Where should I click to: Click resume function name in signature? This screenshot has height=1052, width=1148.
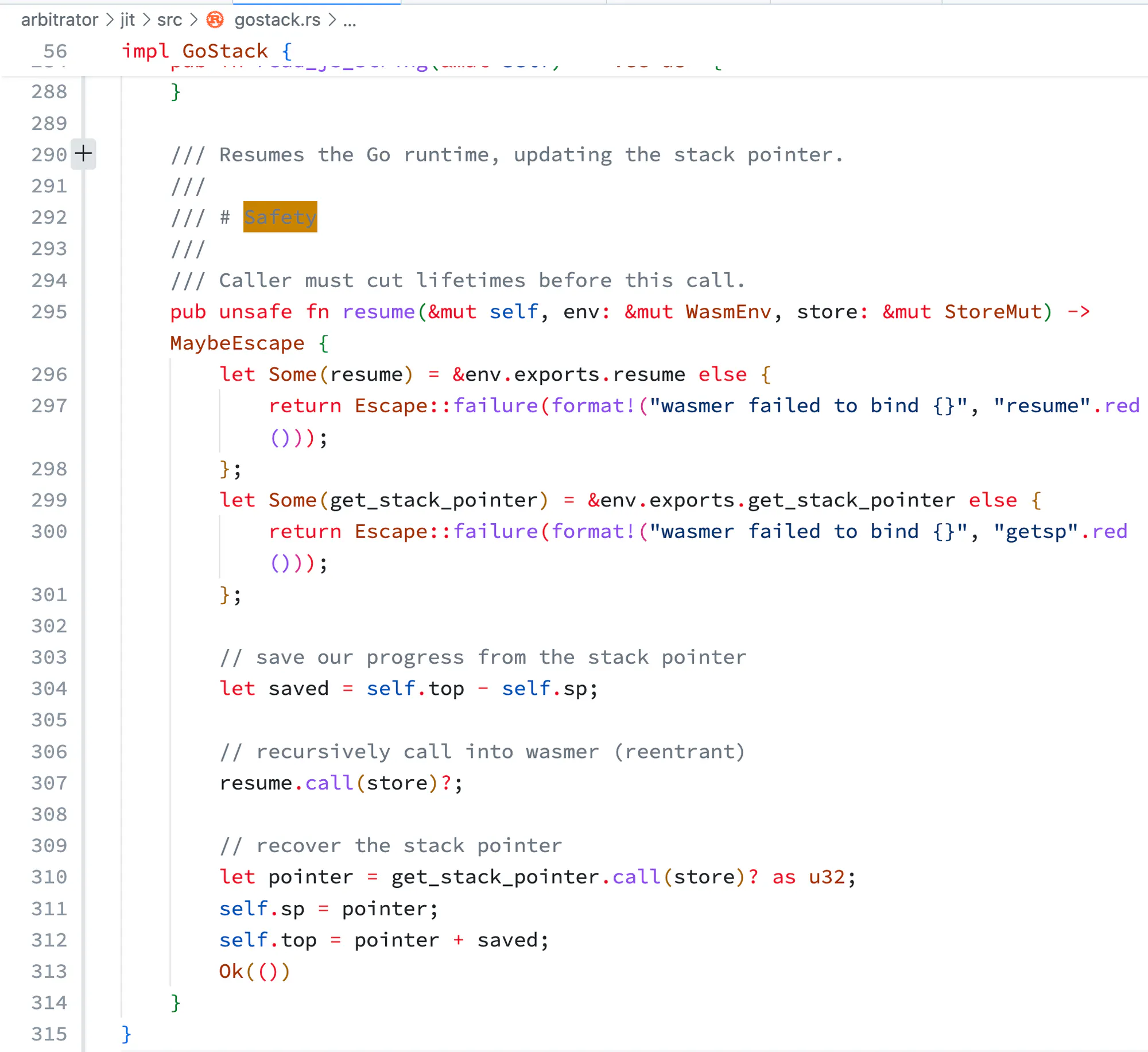(378, 312)
